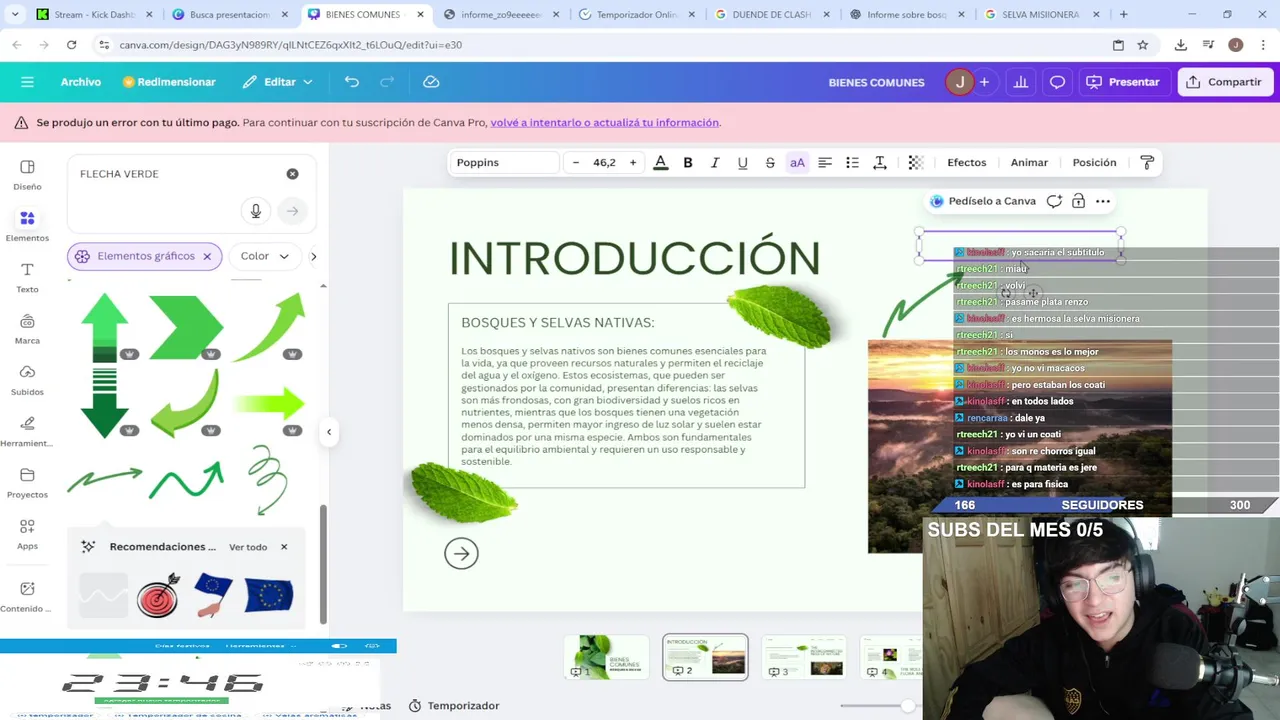Open the Color filter dropdown
Screen dimensions: 1280x720
click(264, 256)
